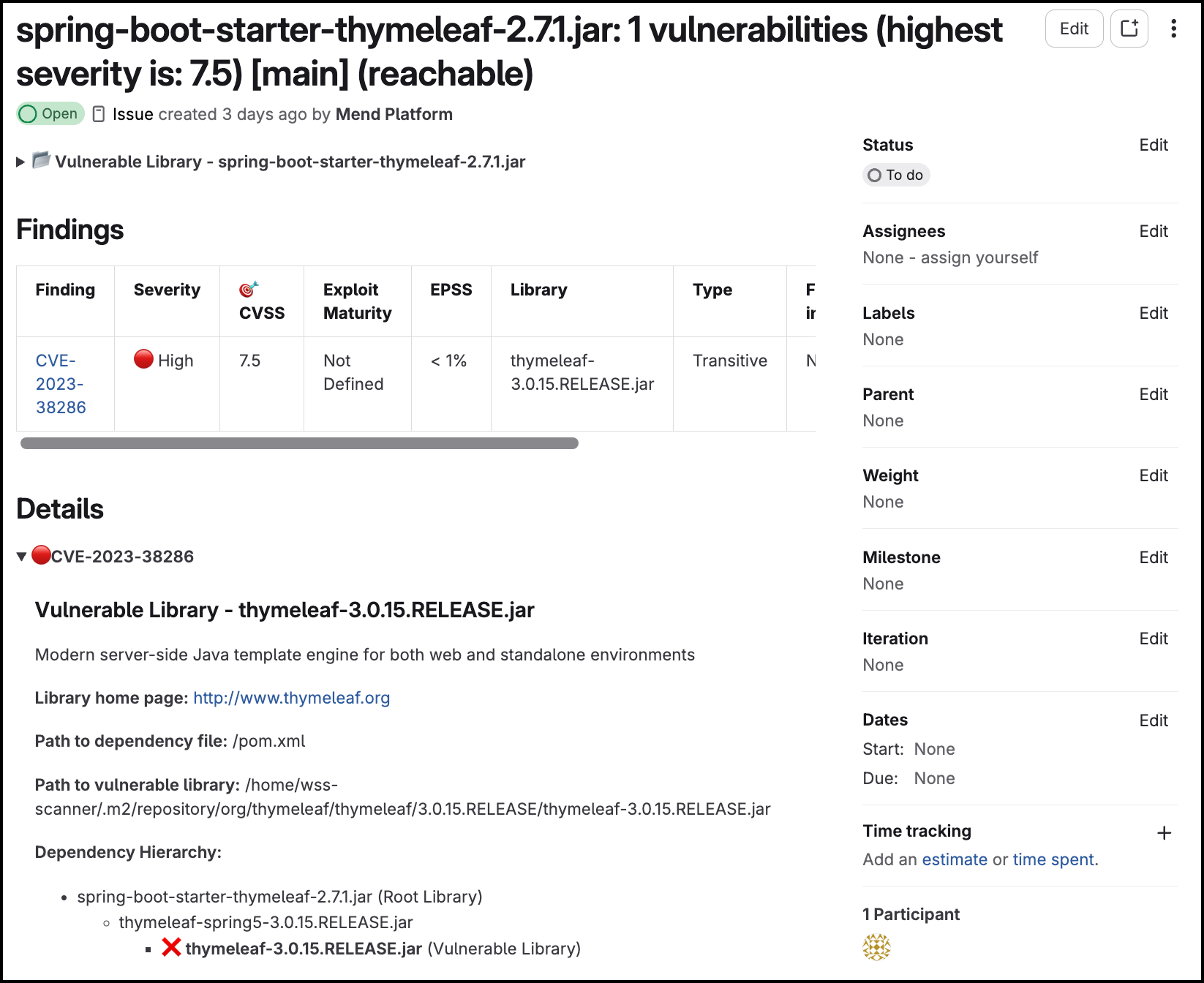This screenshot has height=983, width=1204.
Task: Click the folder icon beside Vulnerable Library
Action: [x=41, y=160]
